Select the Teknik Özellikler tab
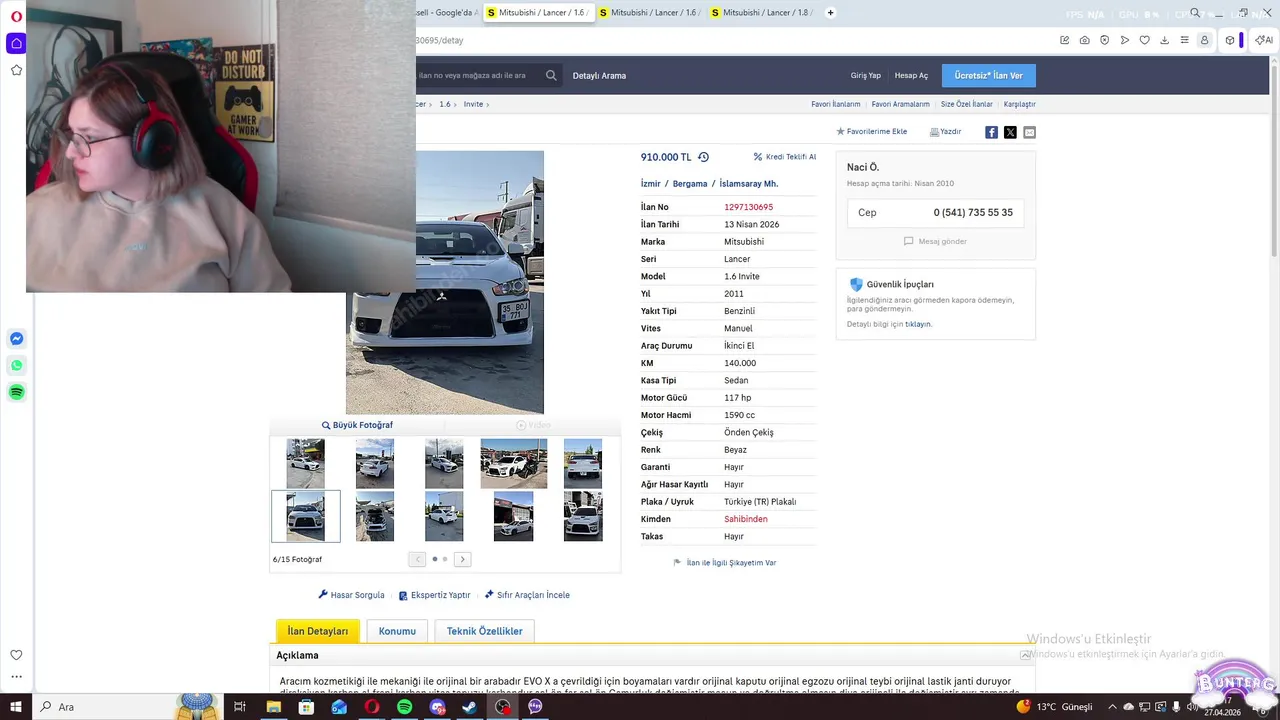Image resolution: width=1280 pixels, height=720 pixels. pyautogui.click(x=484, y=631)
